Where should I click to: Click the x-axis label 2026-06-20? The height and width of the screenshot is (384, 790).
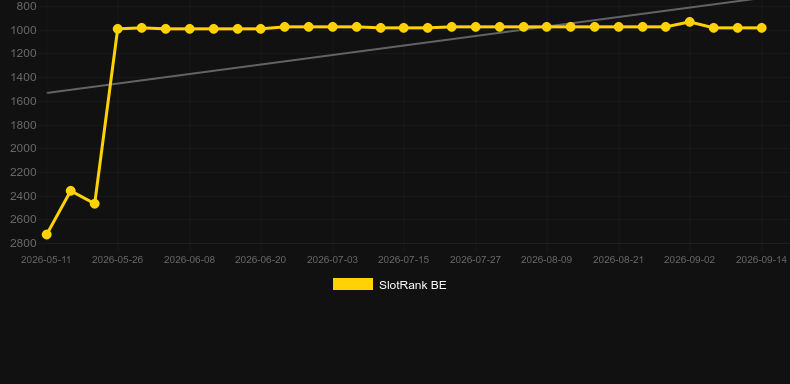[260, 260]
